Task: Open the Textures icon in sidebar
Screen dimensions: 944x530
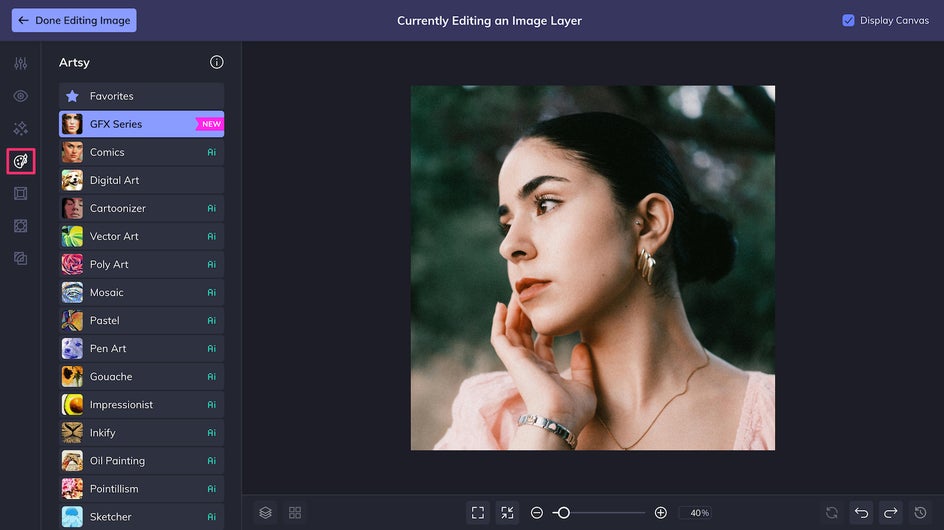Action: [x=20, y=258]
